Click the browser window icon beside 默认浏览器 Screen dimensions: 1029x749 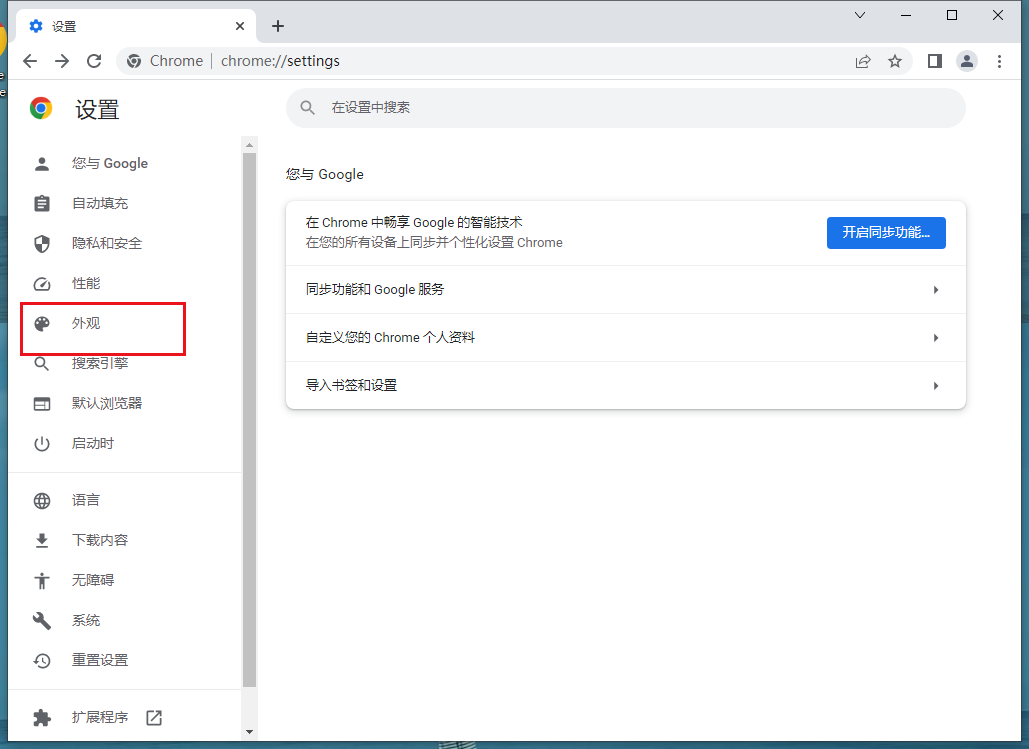(42, 404)
